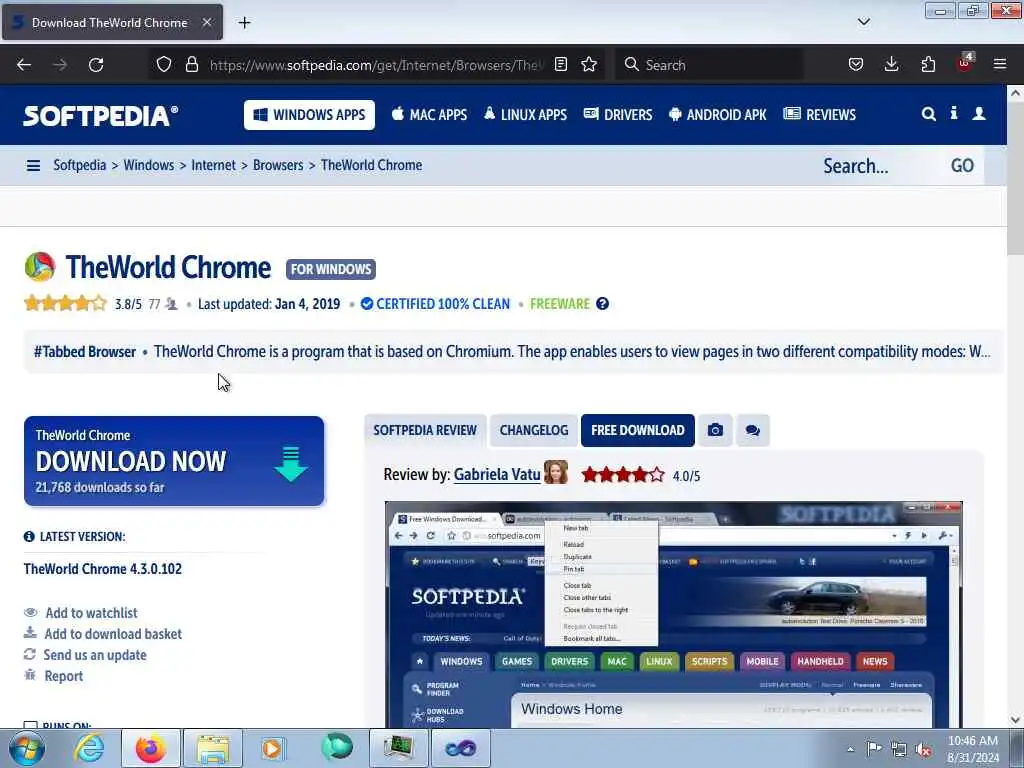
Task: Open the hamburger menu beside the breadcrumb
Action: [x=33, y=165]
